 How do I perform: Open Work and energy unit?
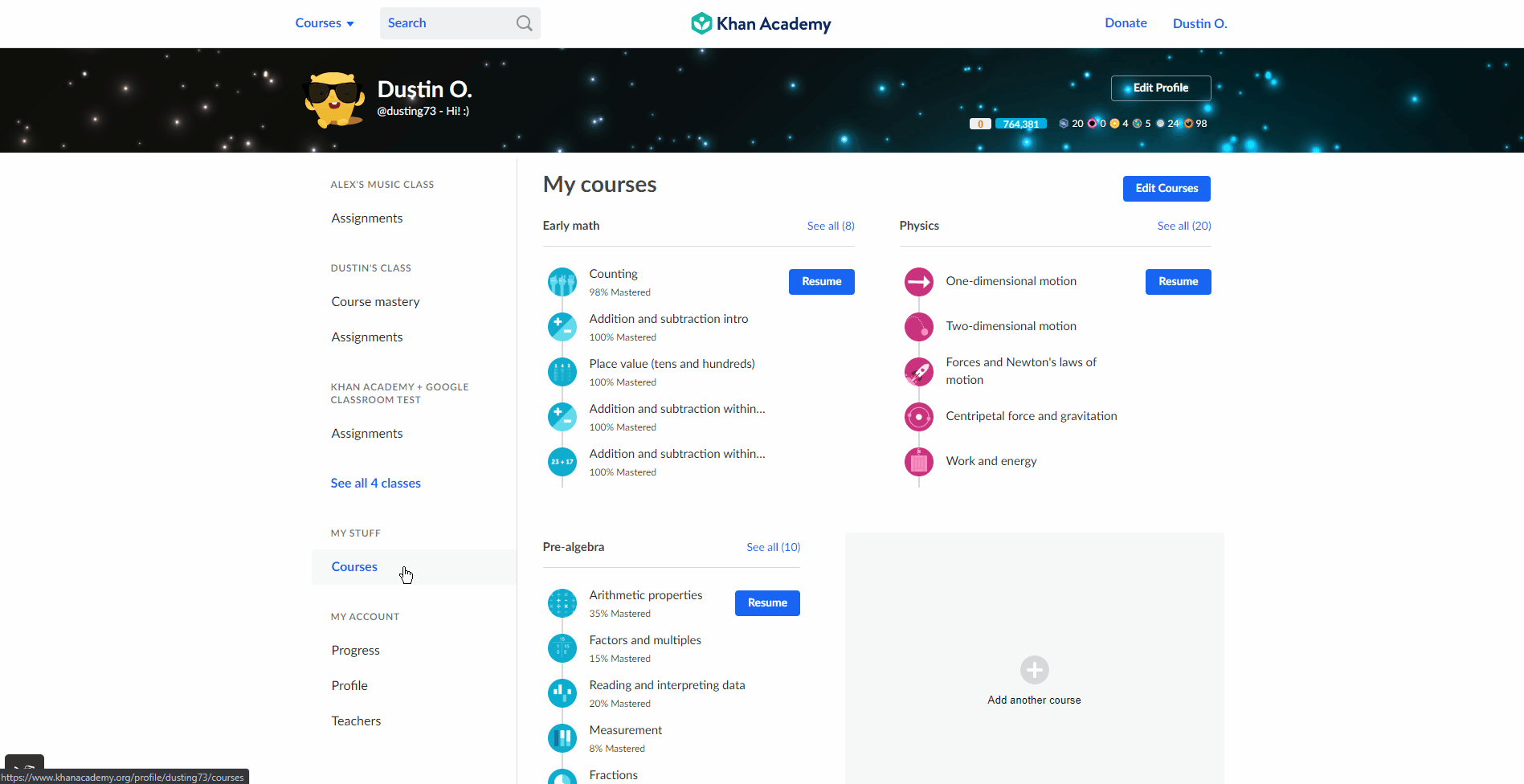pyautogui.click(x=991, y=461)
